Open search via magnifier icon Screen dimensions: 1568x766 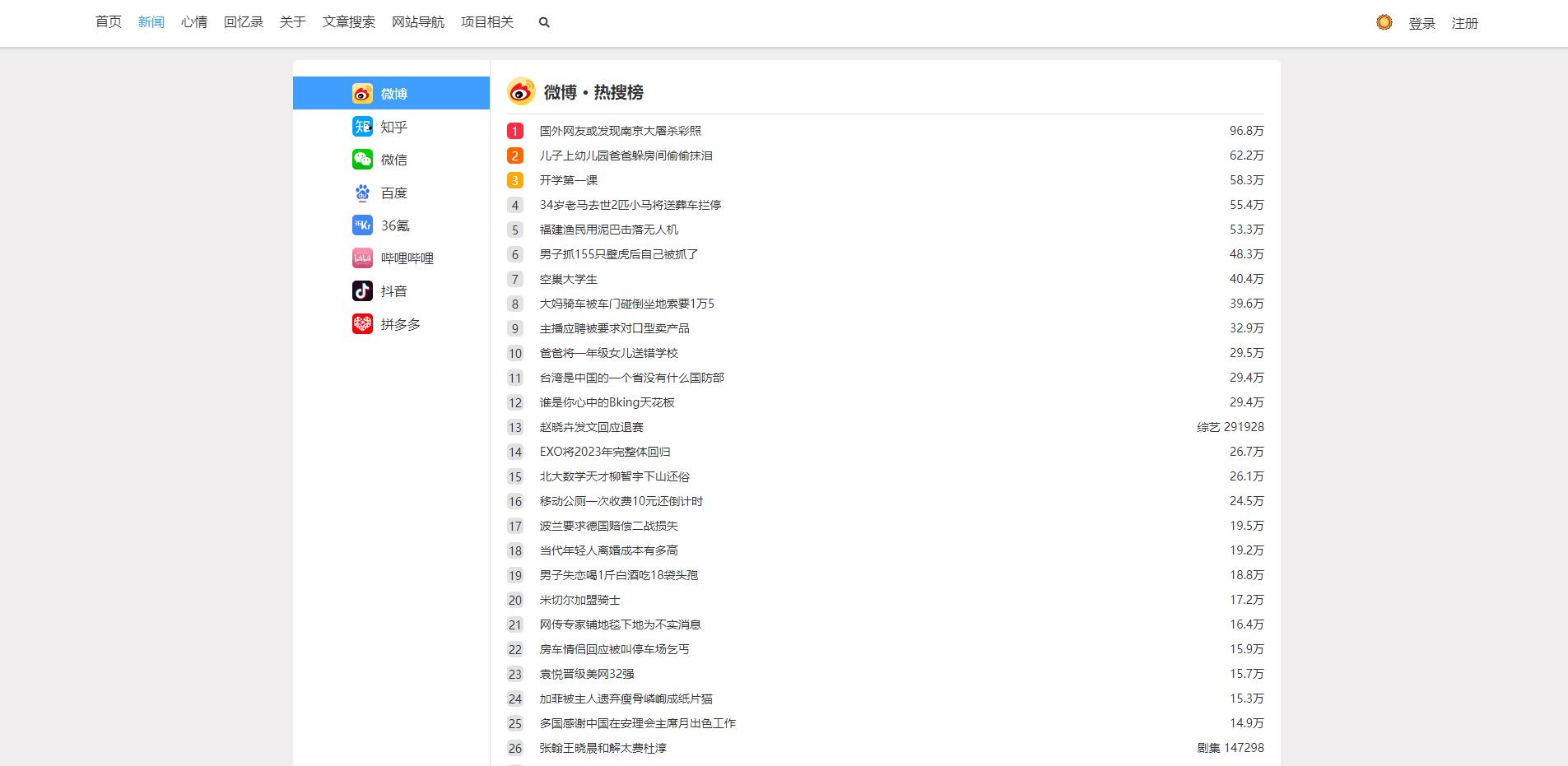(x=544, y=22)
